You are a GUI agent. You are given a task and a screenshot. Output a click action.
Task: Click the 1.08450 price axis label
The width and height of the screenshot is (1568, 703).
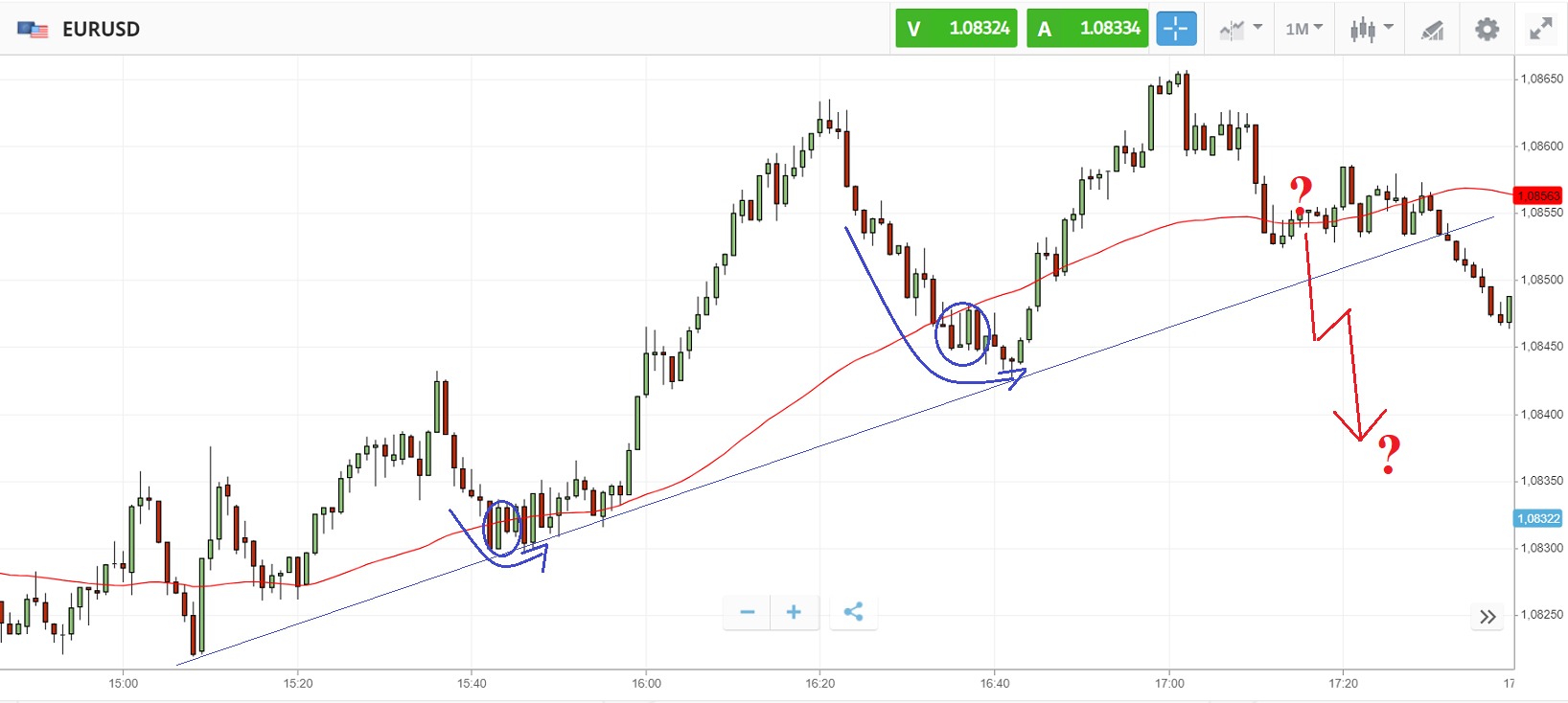coord(1543,347)
